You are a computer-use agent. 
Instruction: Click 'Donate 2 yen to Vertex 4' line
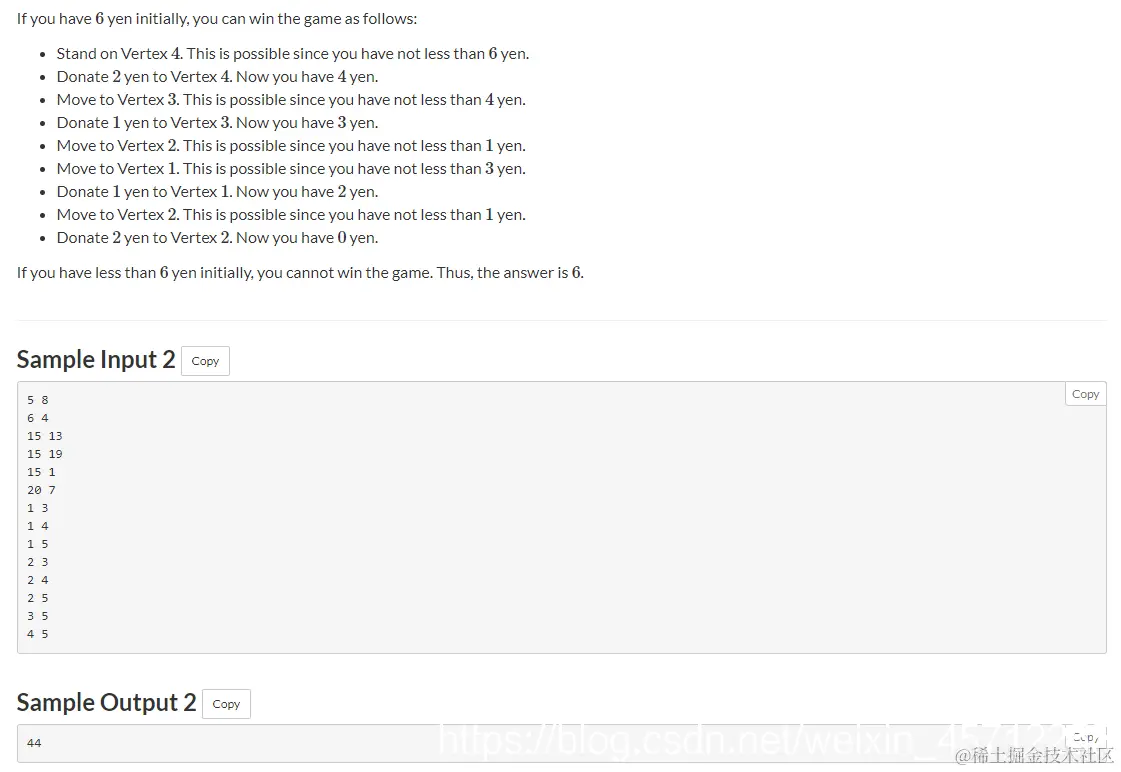(217, 76)
